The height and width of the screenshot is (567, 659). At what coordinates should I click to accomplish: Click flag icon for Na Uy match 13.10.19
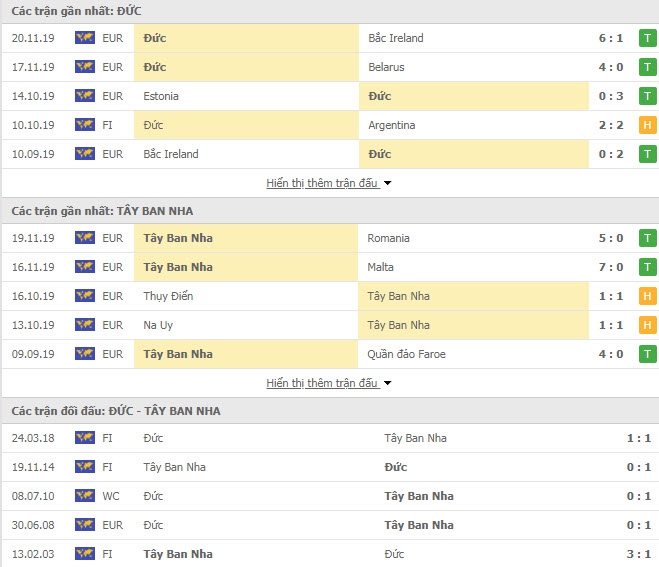(84, 325)
